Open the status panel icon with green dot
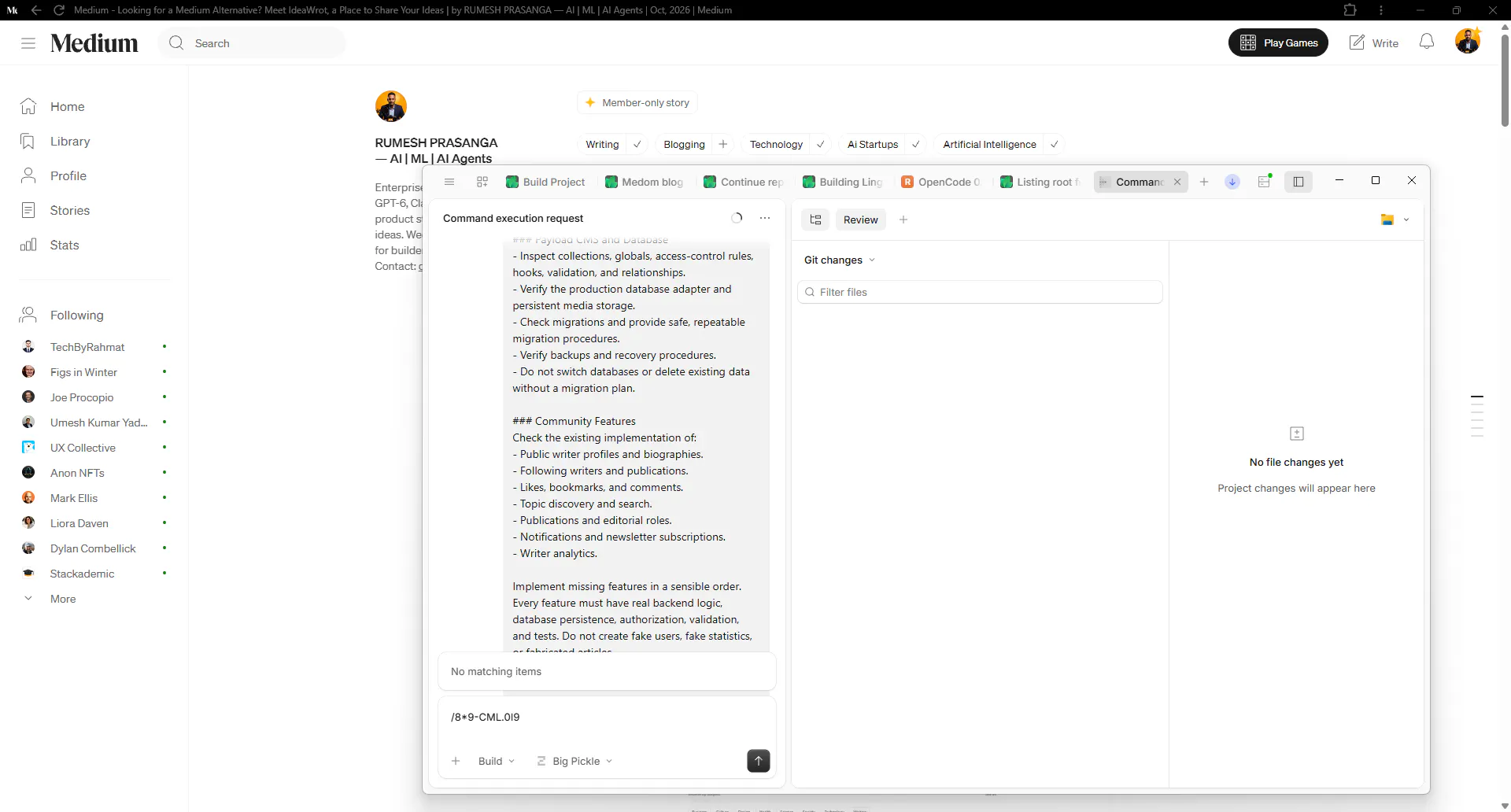This screenshot has height=812, width=1511. point(1265,182)
